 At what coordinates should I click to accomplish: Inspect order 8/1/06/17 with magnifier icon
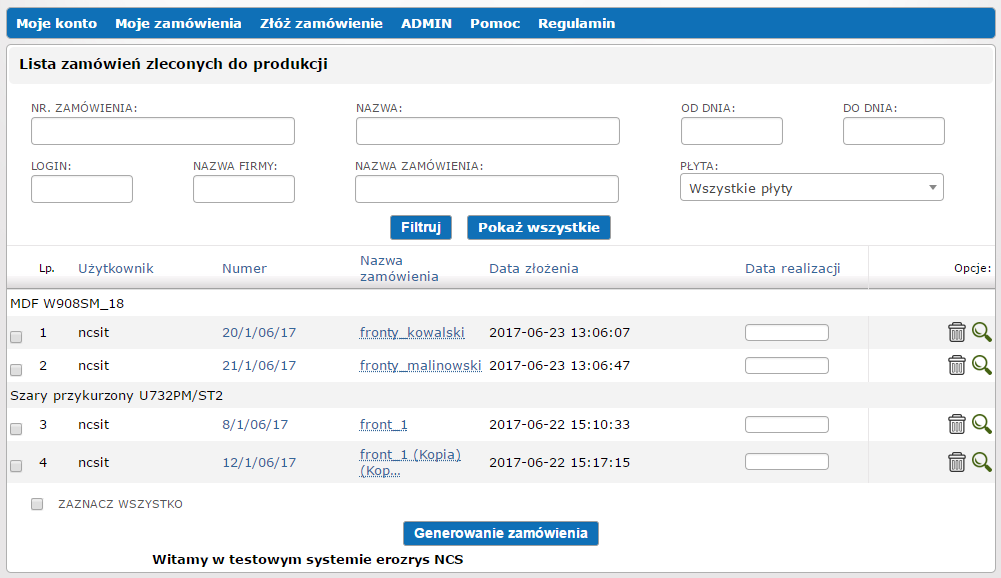[981, 424]
